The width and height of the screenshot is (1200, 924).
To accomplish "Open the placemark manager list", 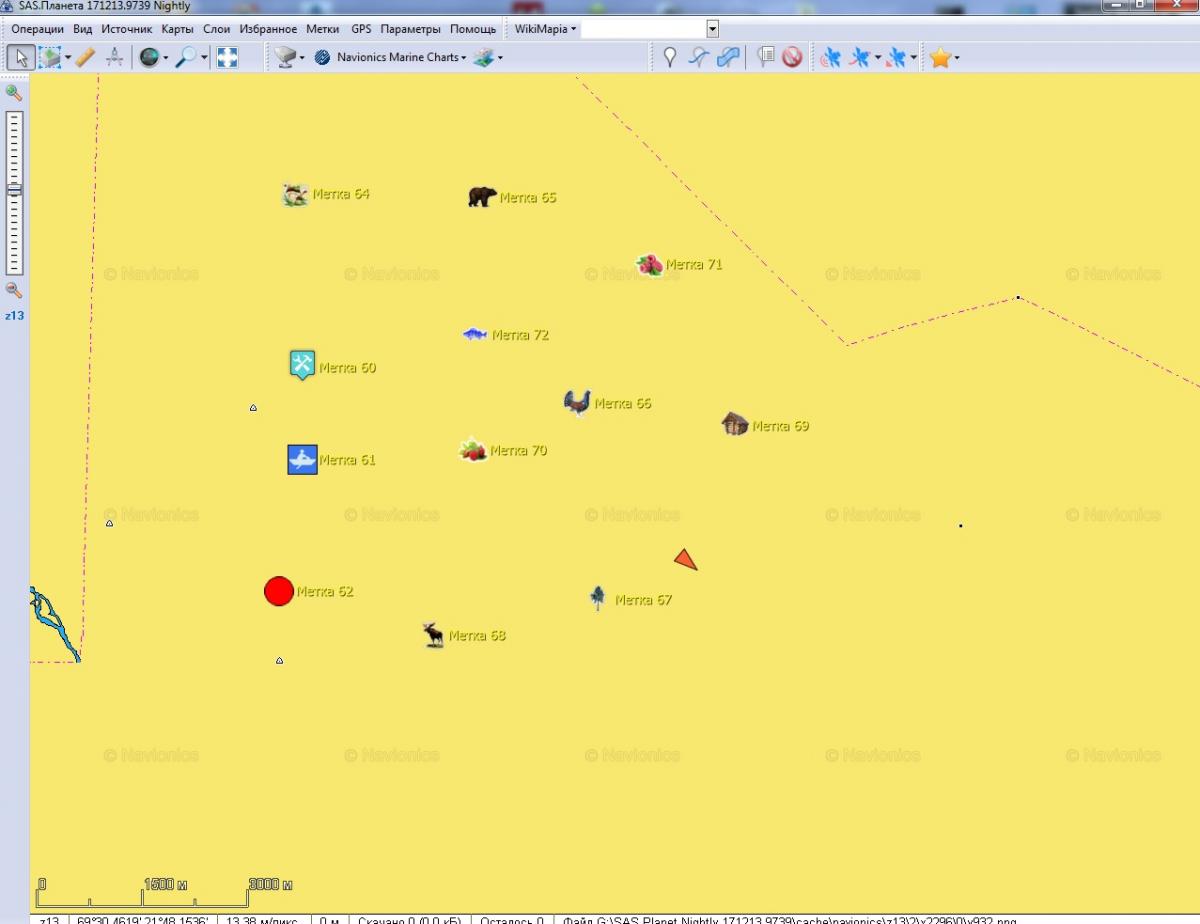I will point(766,58).
